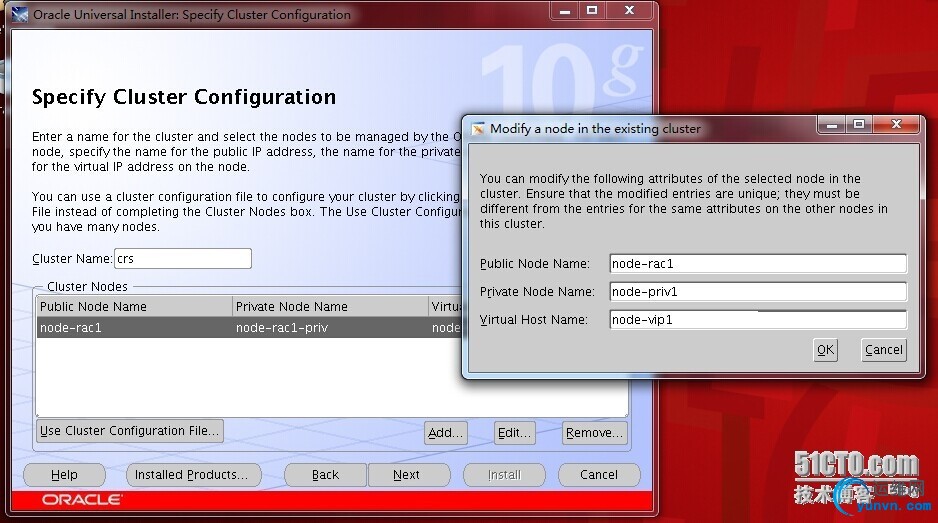Cancel the Oracle installer
Viewport: 938px width, 523px height.
click(x=599, y=475)
